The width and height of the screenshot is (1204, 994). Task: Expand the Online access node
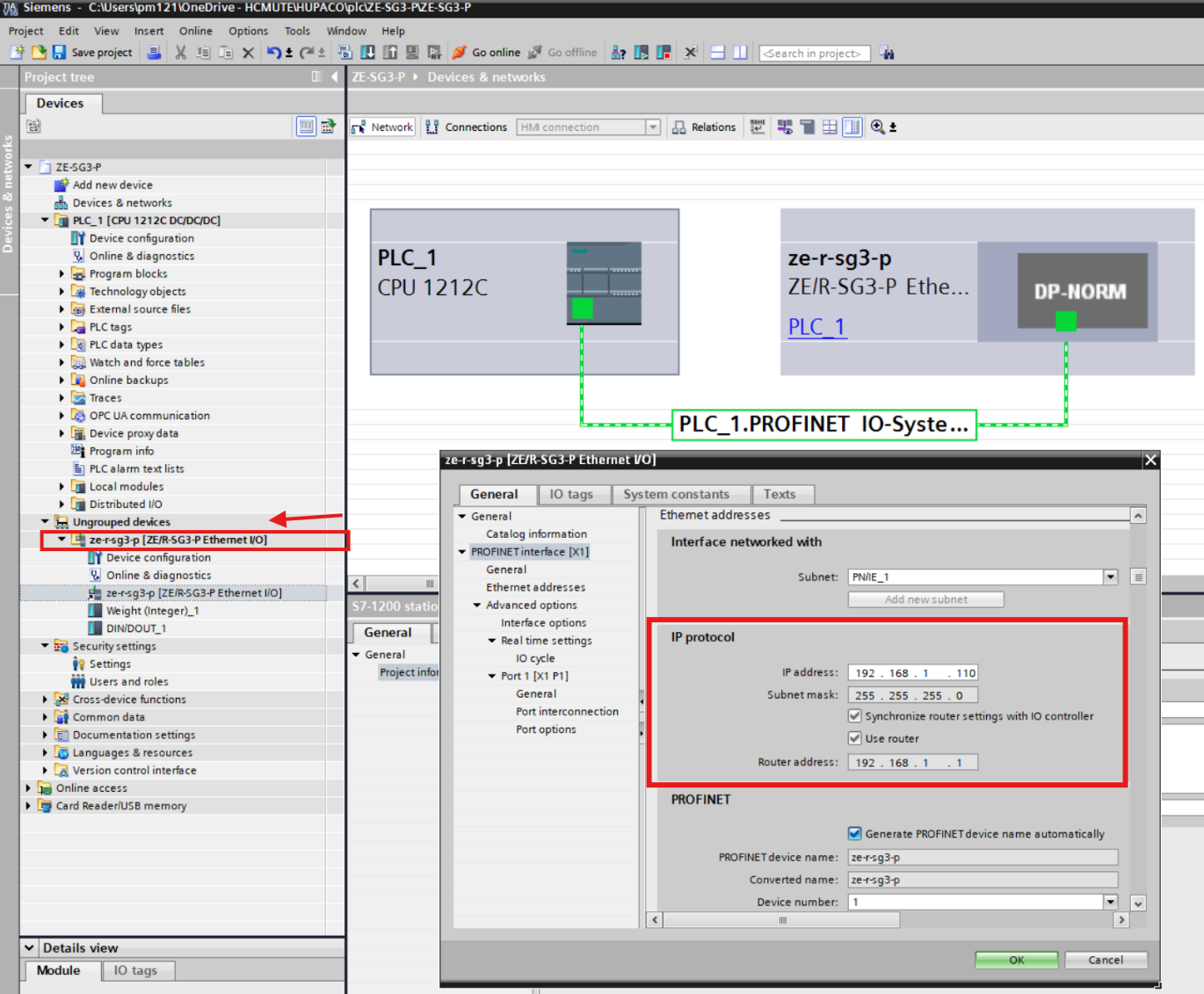tap(28, 788)
